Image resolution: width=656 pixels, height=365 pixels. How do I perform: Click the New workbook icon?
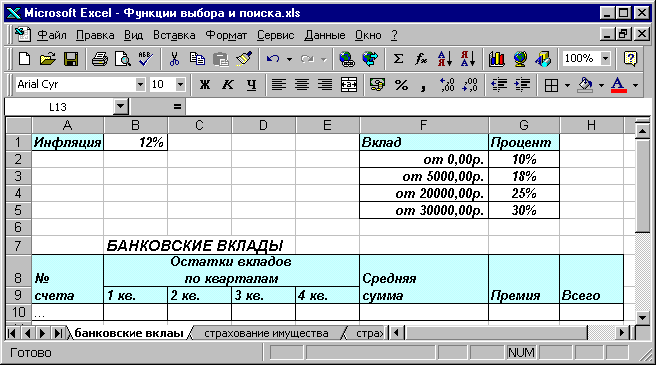[24, 59]
